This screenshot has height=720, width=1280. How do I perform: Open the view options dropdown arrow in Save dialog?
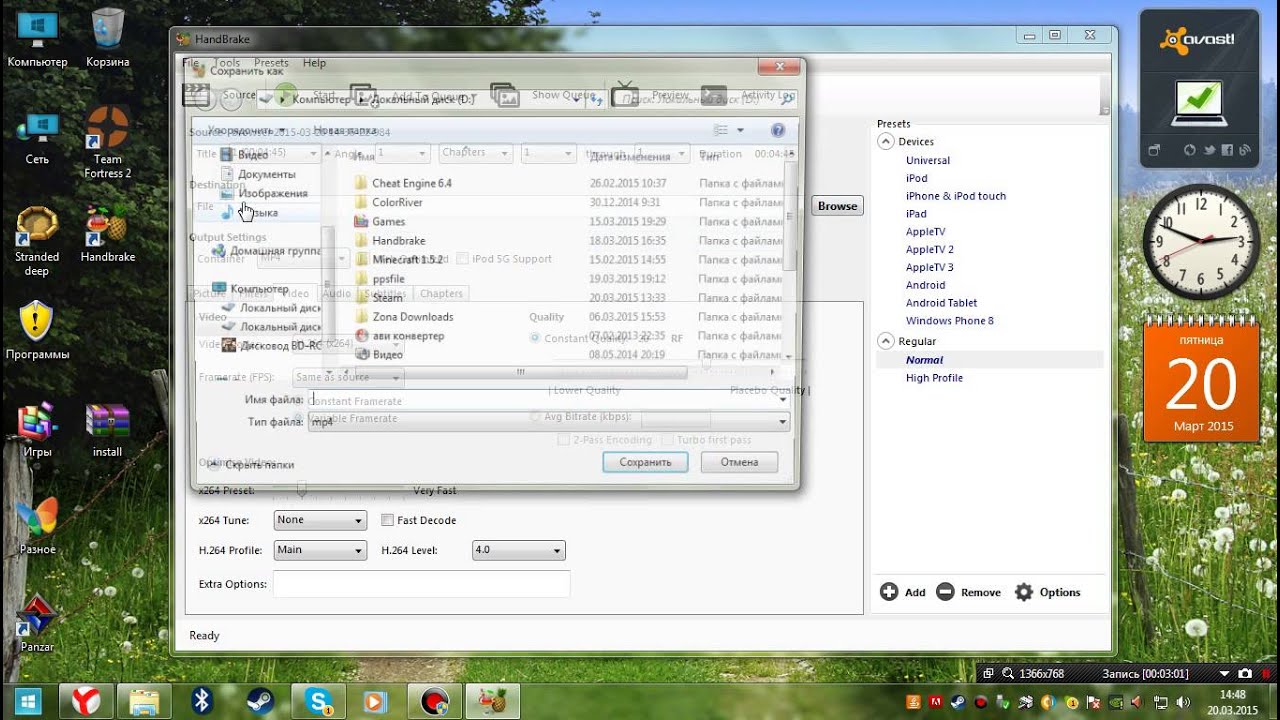740,130
